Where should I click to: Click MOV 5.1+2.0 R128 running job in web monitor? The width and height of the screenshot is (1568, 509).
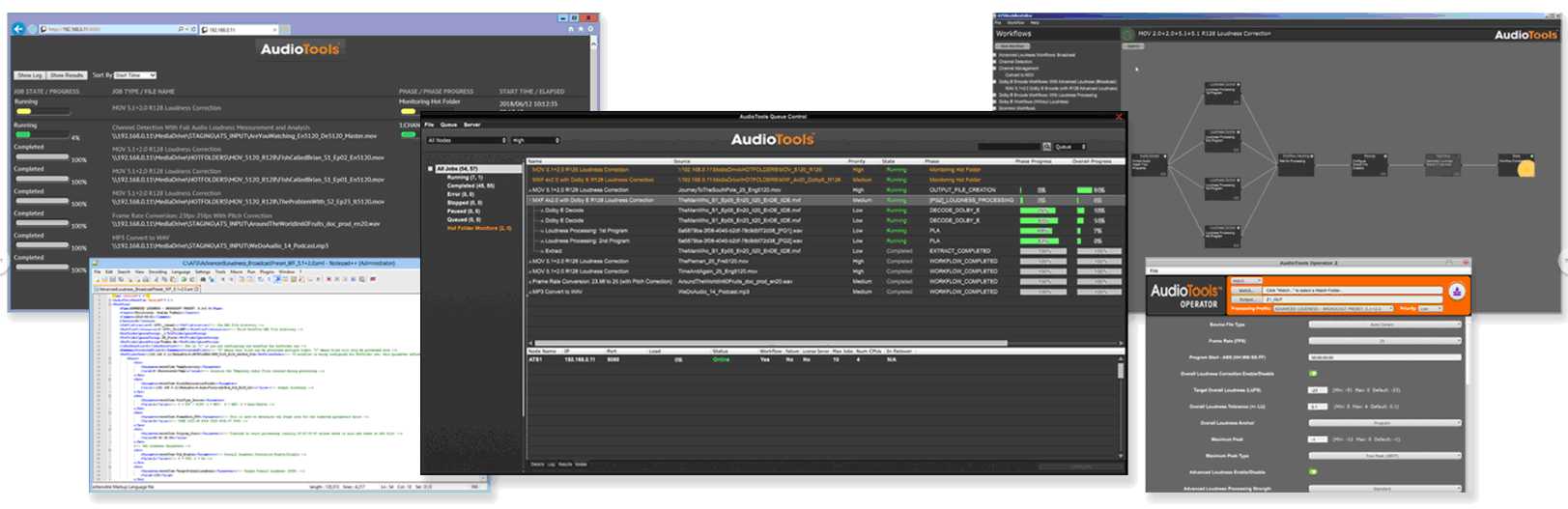[x=166, y=108]
